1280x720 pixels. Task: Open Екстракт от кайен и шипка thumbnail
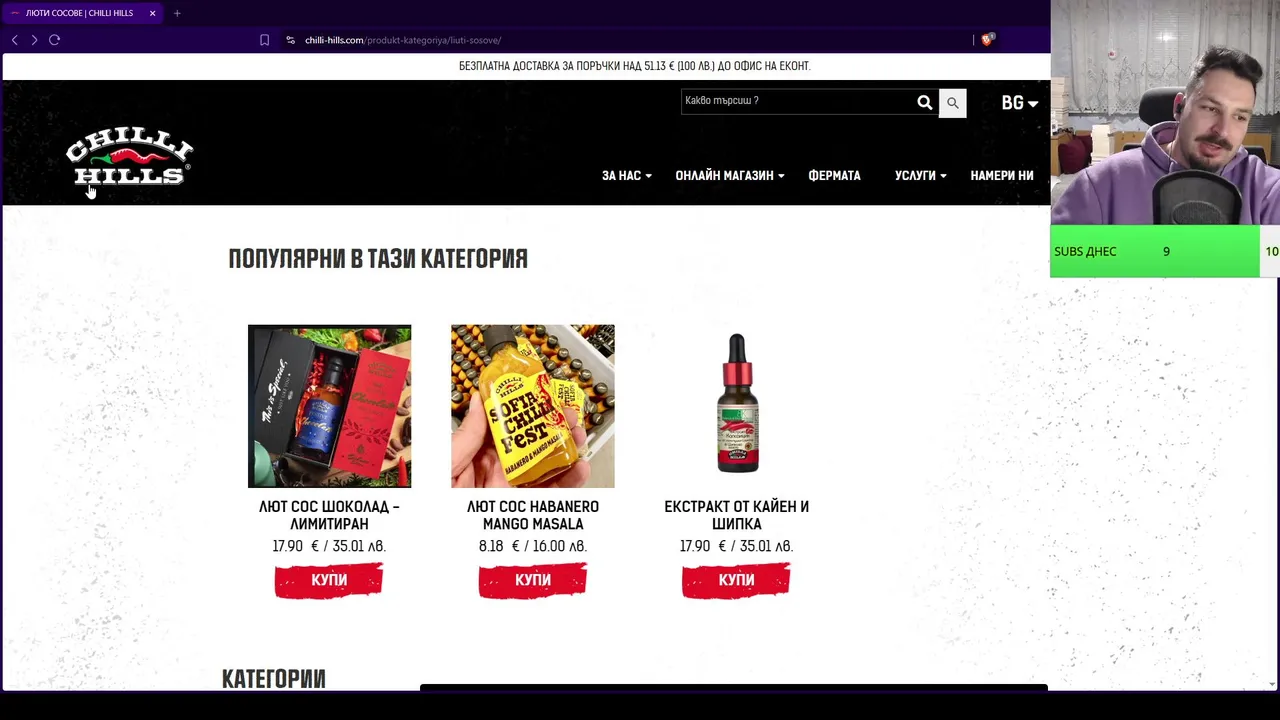tap(737, 405)
